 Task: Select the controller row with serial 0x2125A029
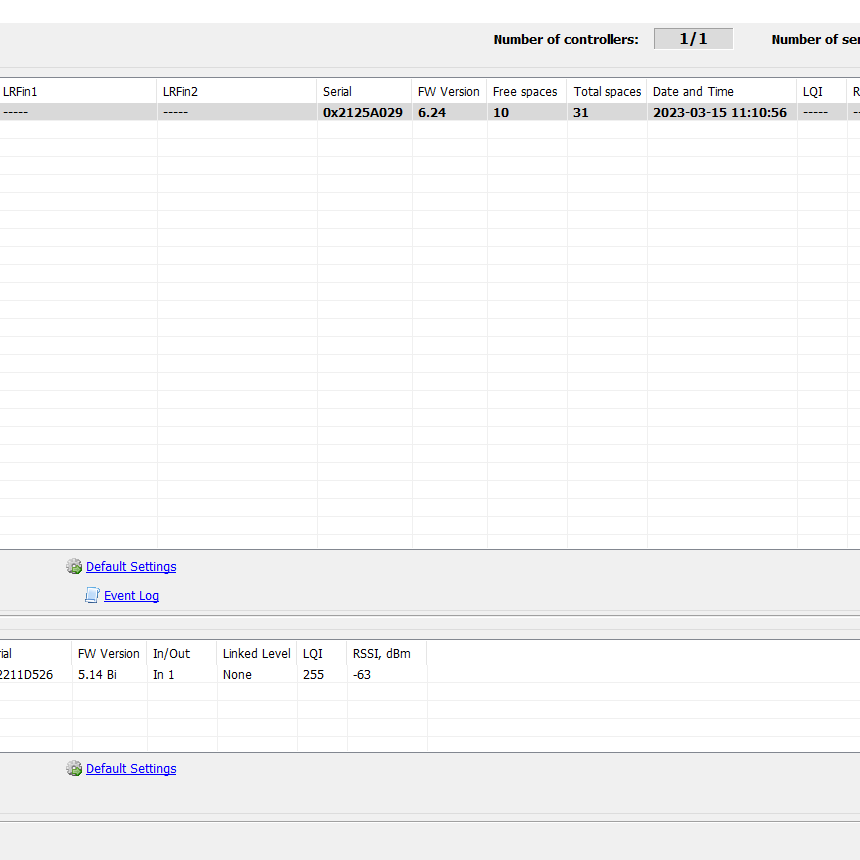(363, 113)
